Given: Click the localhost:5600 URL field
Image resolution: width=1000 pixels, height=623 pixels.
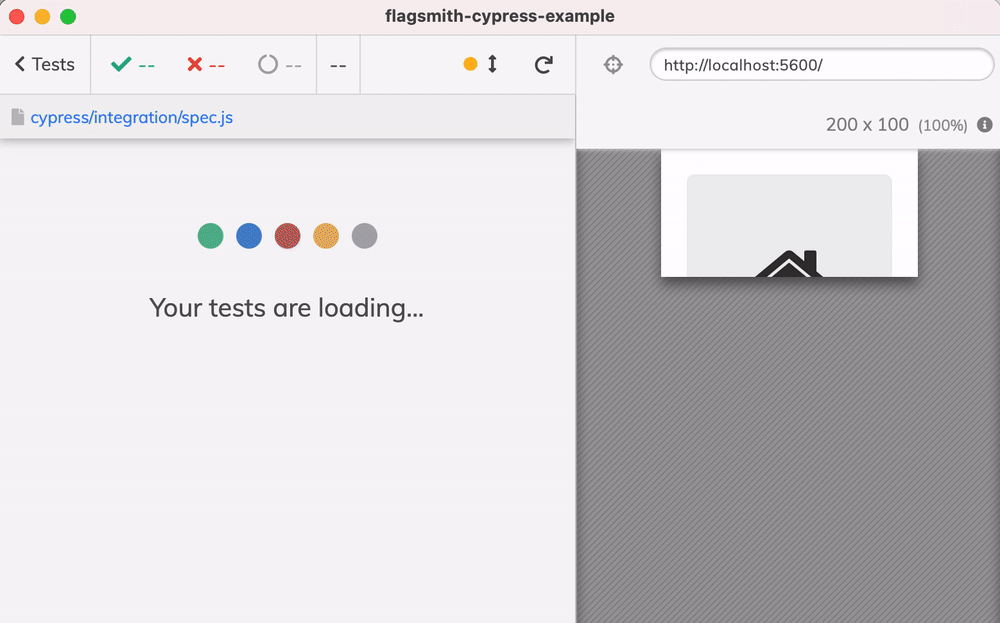Looking at the screenshot, I should click(x=821, y=64).
